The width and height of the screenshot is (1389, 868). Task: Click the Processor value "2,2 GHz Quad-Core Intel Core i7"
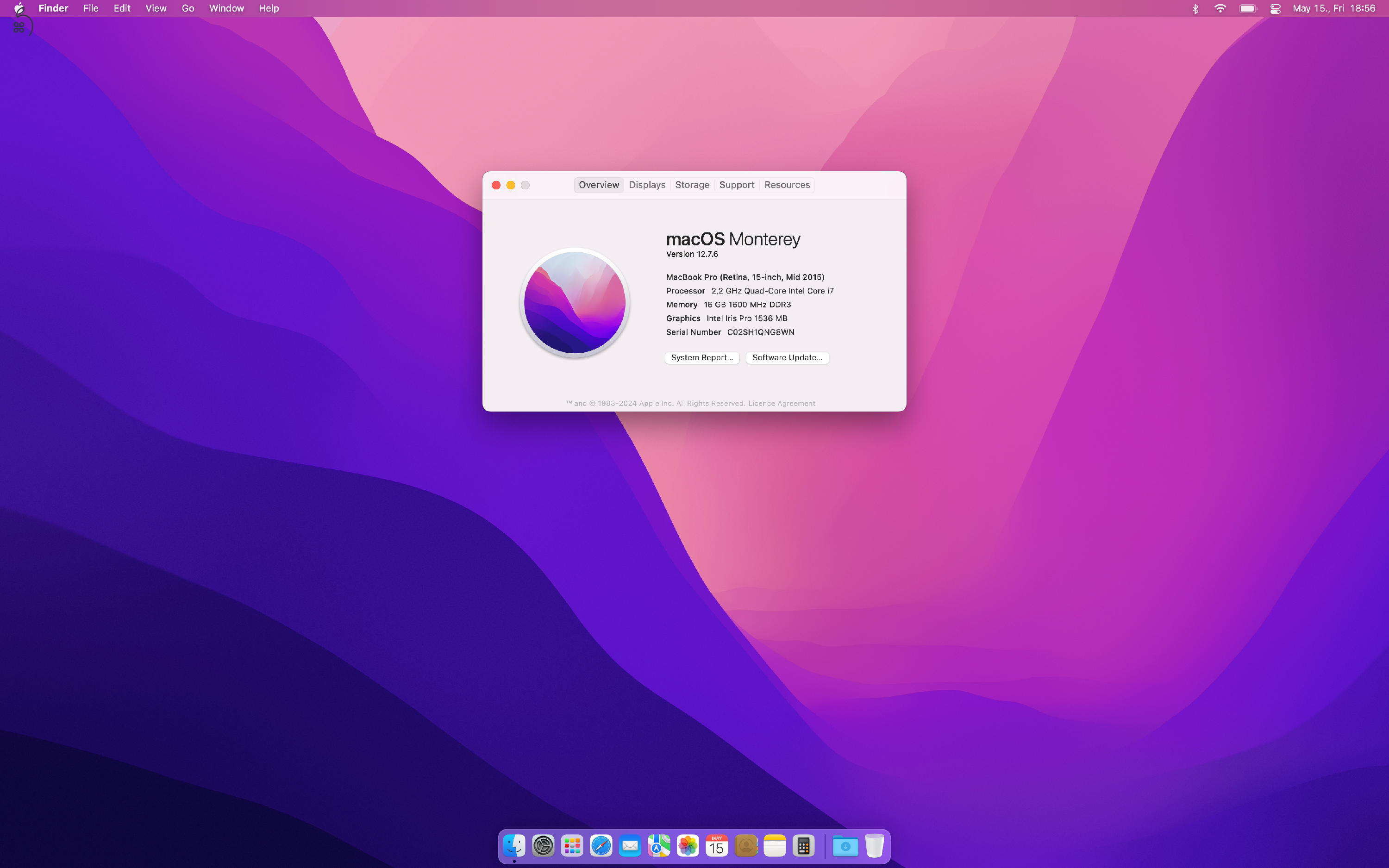pos(772,291)
